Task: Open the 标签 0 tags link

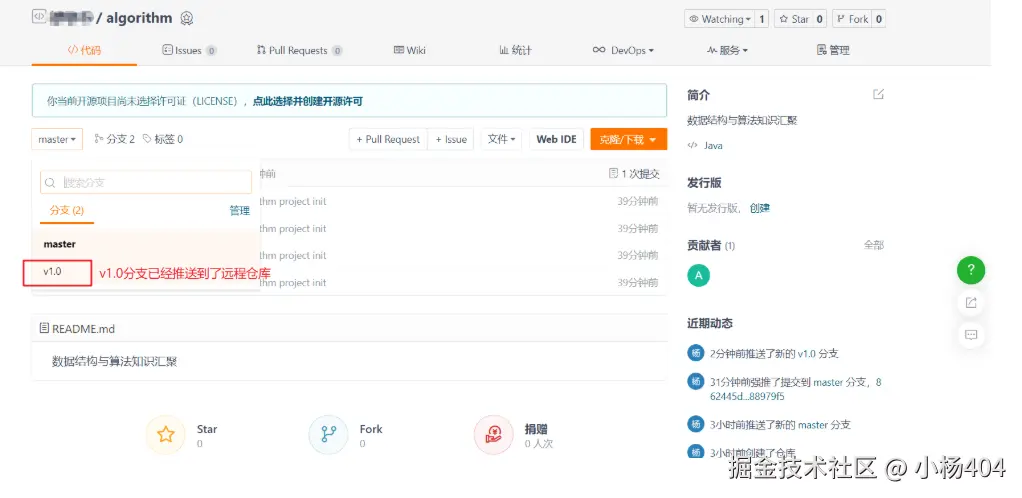Action: [x=163, y=139]
